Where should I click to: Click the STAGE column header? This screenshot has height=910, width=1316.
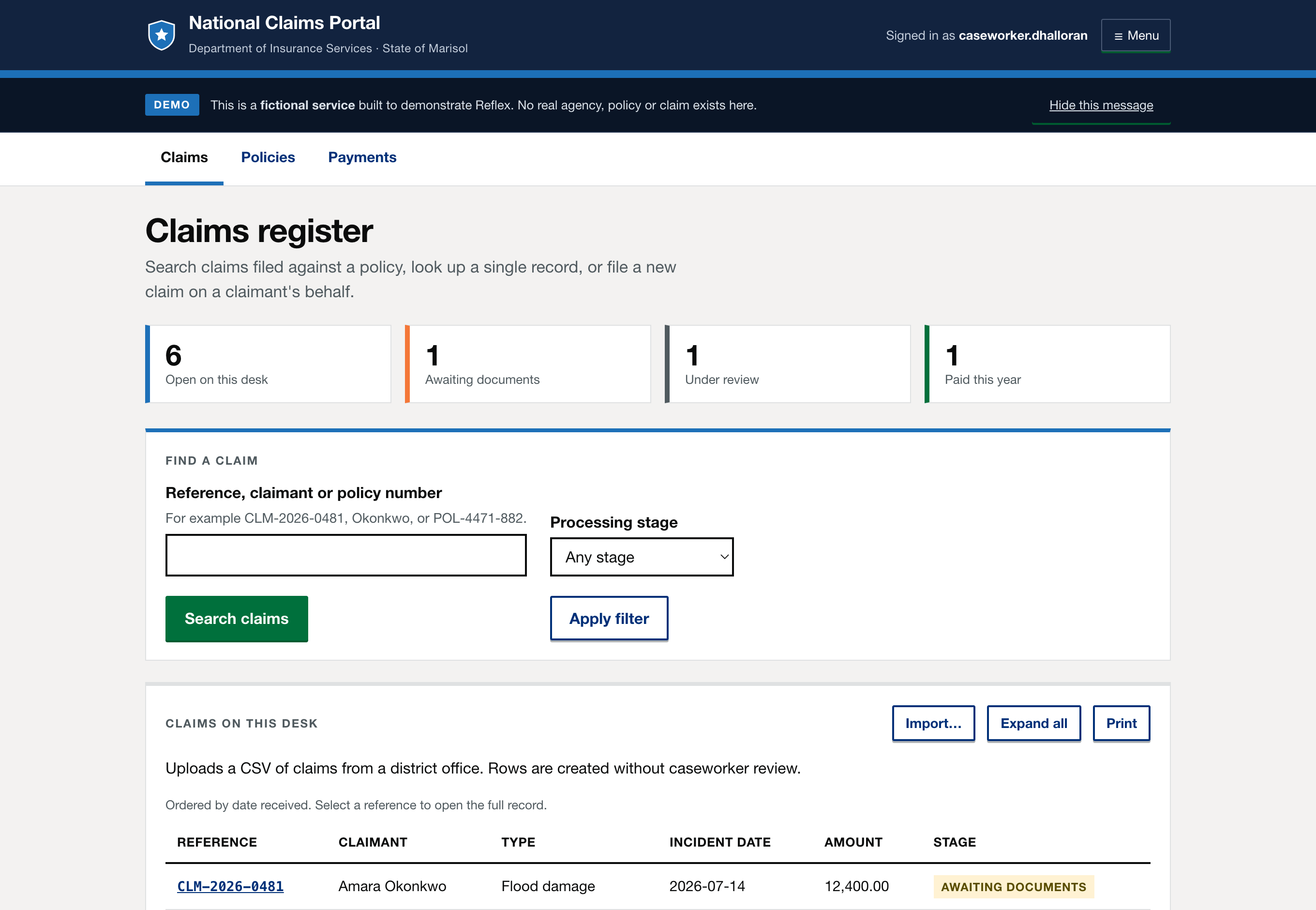pos(955,842)
